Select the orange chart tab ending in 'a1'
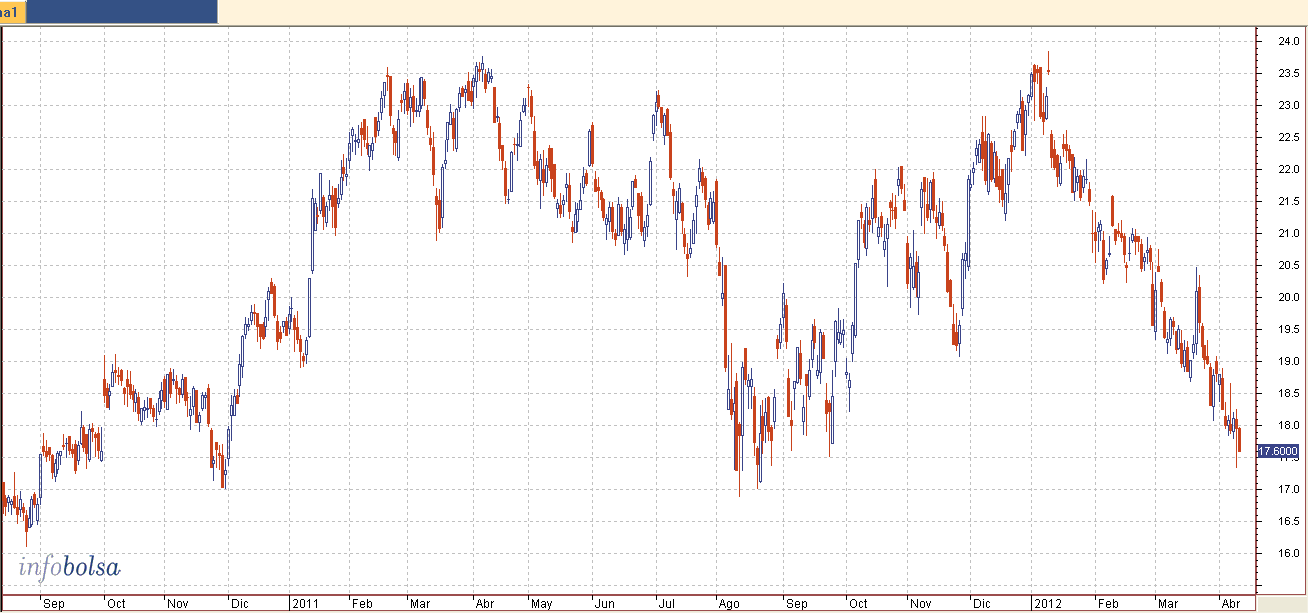 point(14,12)
